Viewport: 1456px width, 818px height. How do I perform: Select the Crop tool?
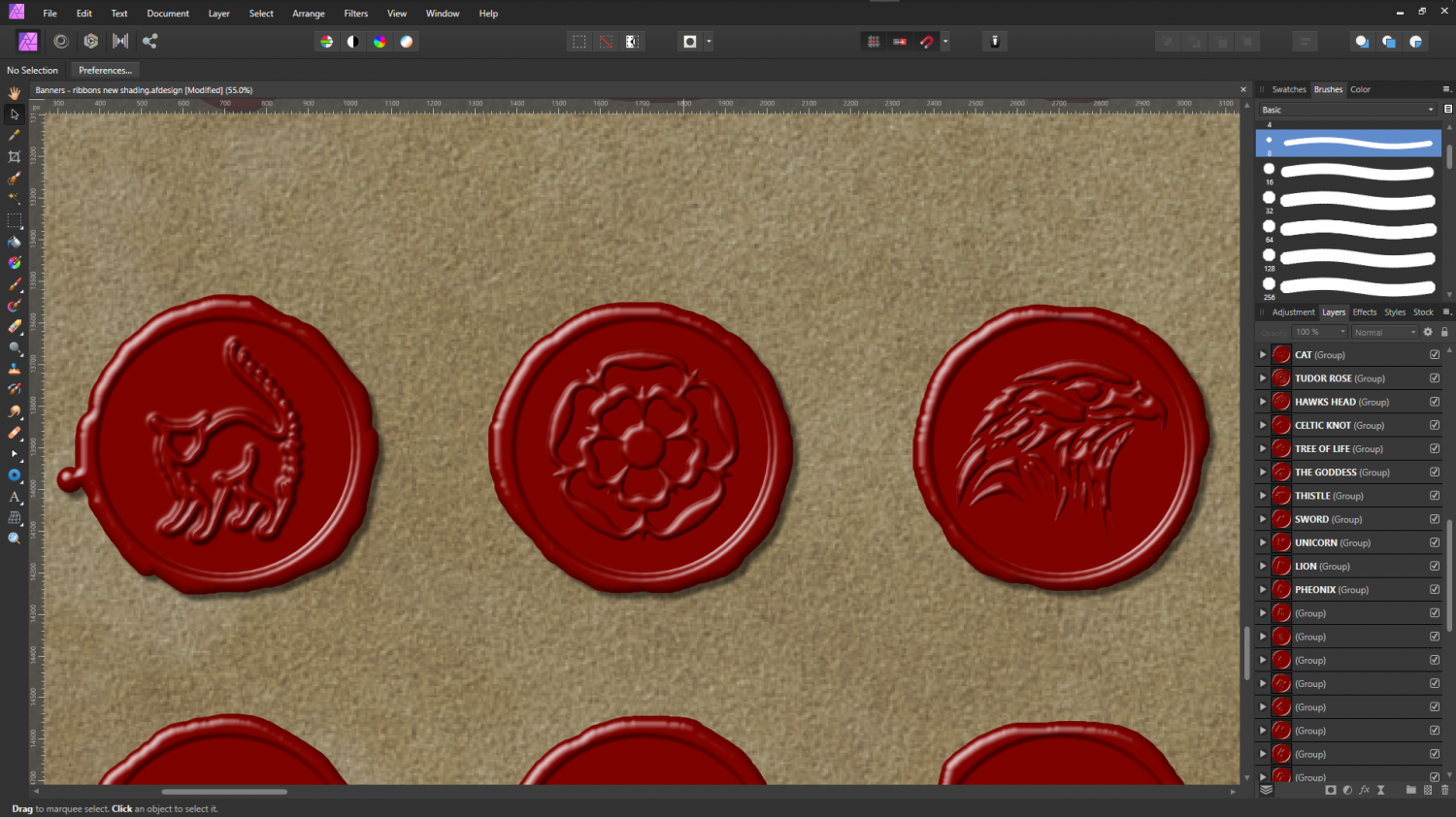(x=14, y=156)
